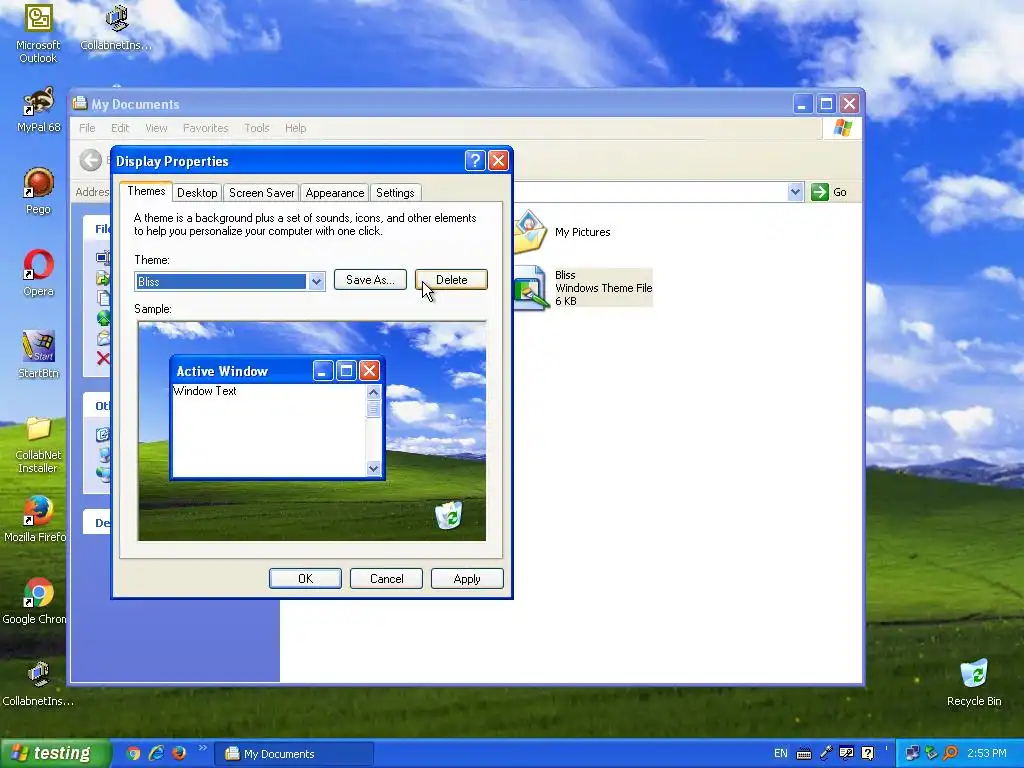The image size is (1024, 768).
Task: Launch Chrome from the quick launch bar
Action: (x=133, y=753)
